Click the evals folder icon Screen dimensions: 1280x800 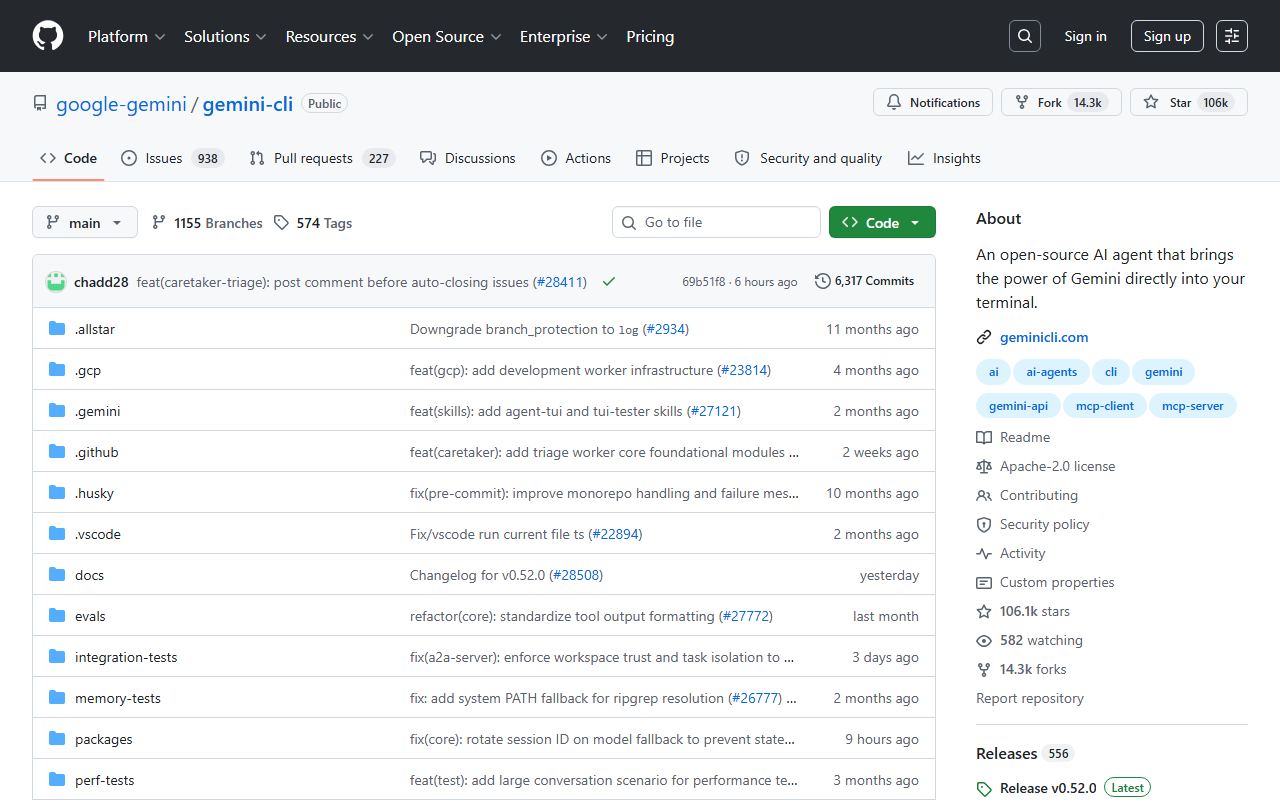[x=57, y=616]
